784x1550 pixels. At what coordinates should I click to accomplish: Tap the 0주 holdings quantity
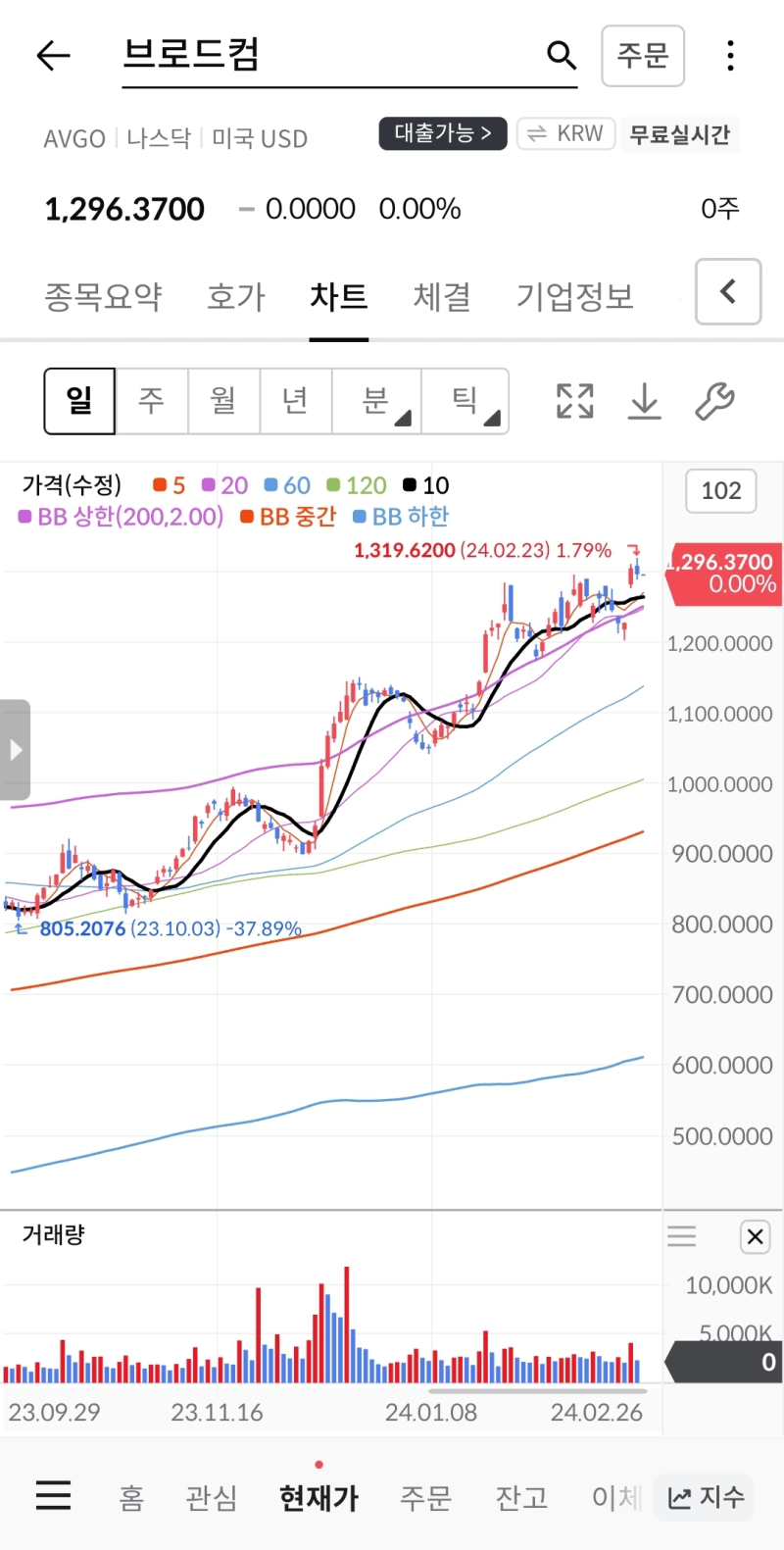[x=720, y=209]
